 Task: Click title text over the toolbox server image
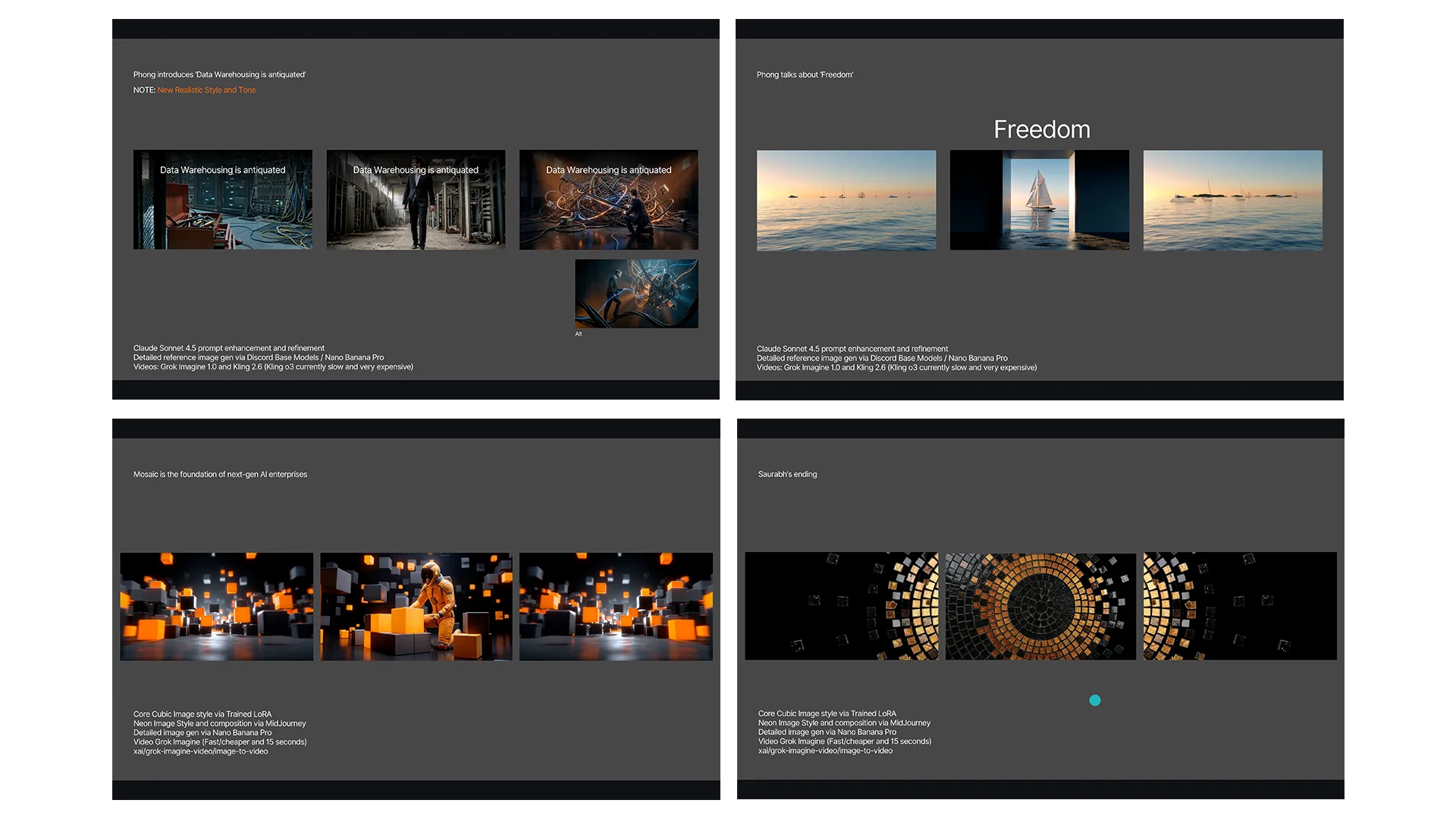click(x=222, y=170)
